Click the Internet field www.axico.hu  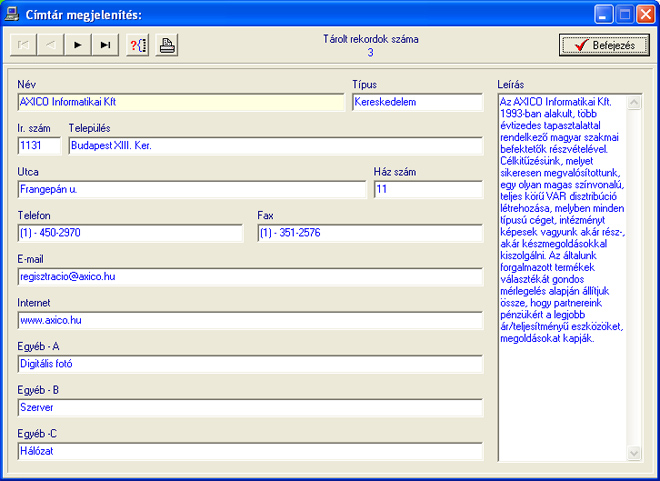tap(250, 320)
